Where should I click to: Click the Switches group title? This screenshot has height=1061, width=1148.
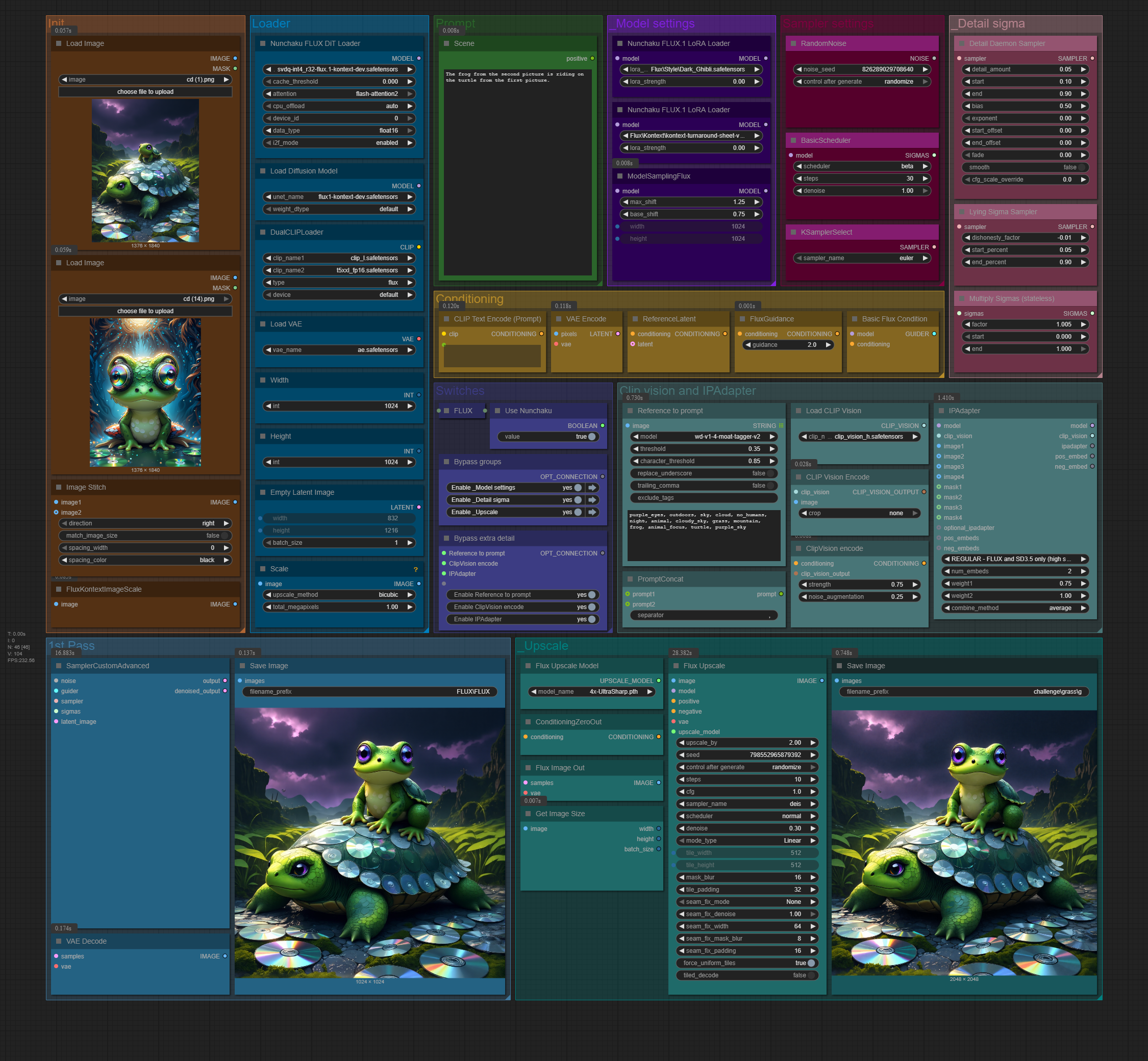460,391
